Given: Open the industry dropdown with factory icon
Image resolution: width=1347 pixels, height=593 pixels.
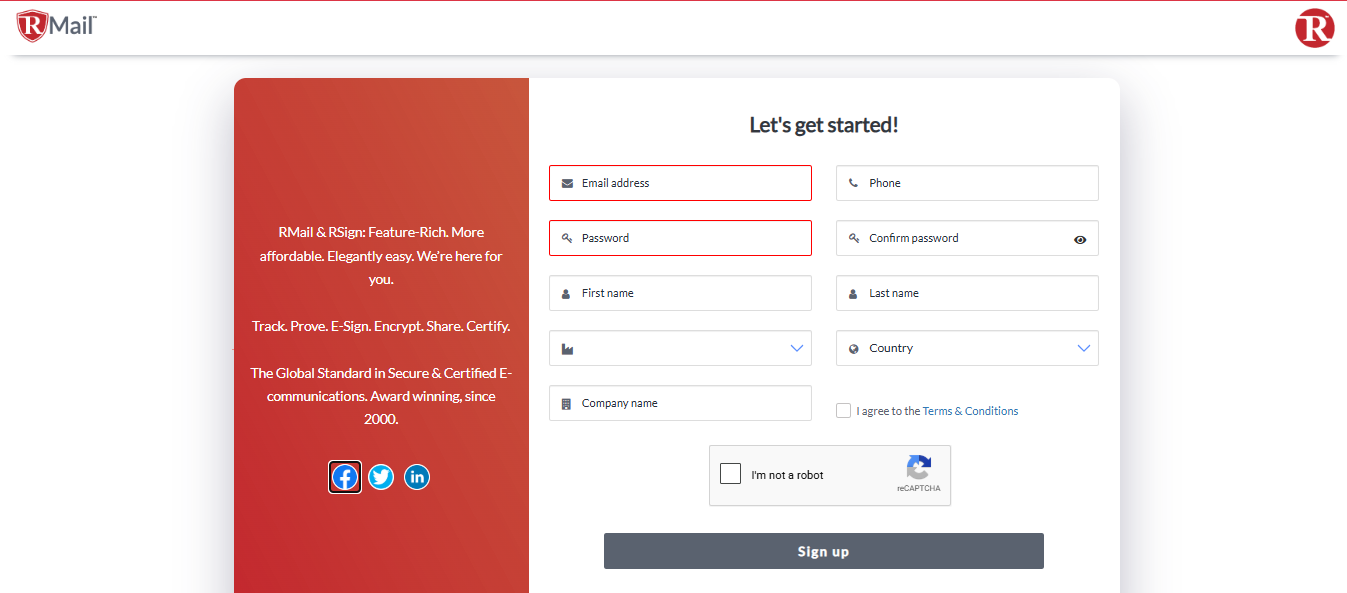Looking at the screenshot, I should coord(680,348).
